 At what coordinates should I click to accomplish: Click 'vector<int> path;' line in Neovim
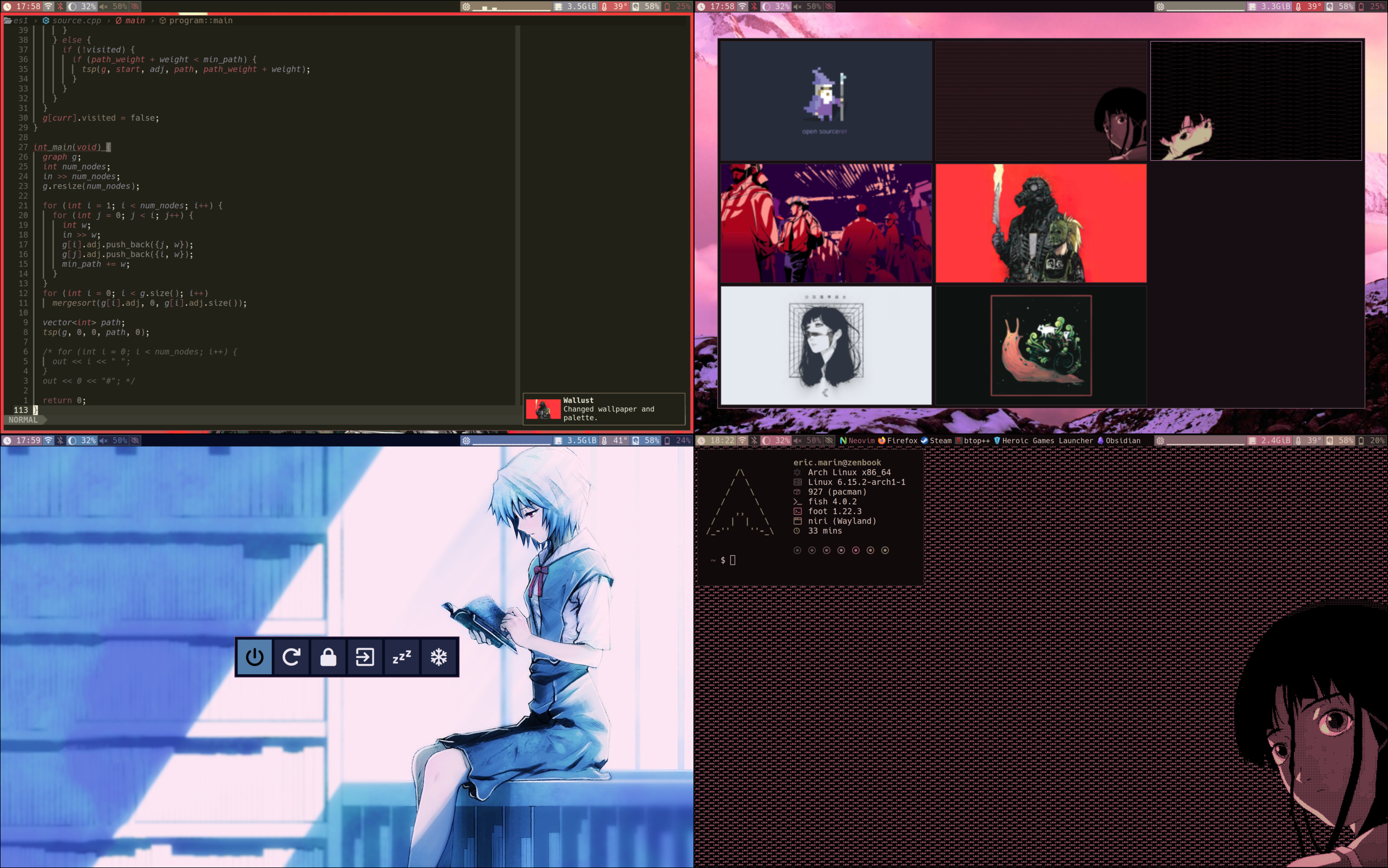tap(83, 322)
